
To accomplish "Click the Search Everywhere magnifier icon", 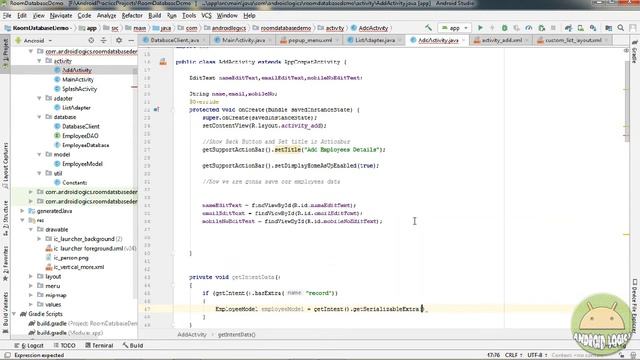I will 621,28.
